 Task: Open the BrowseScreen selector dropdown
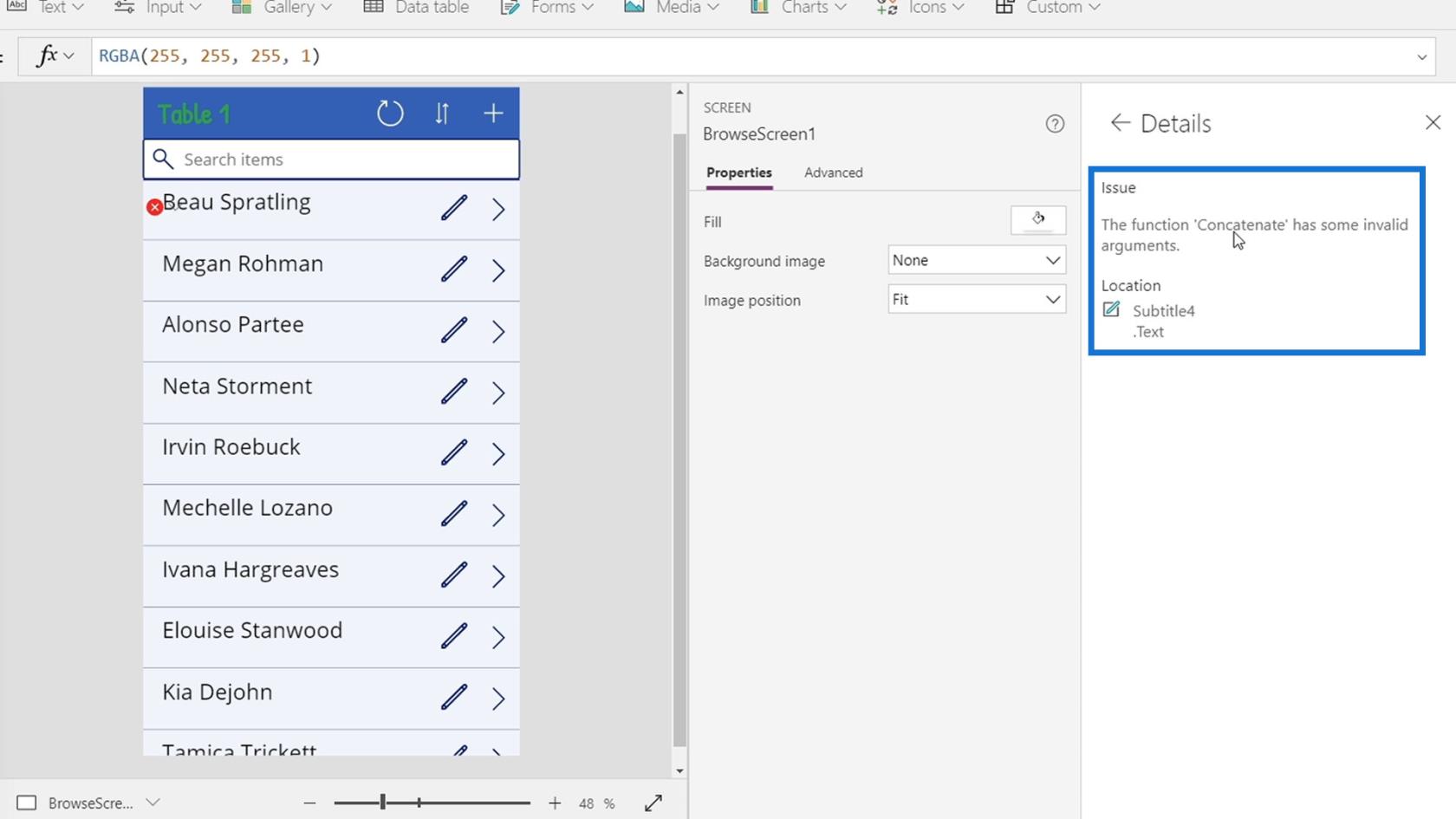(153, 803)
